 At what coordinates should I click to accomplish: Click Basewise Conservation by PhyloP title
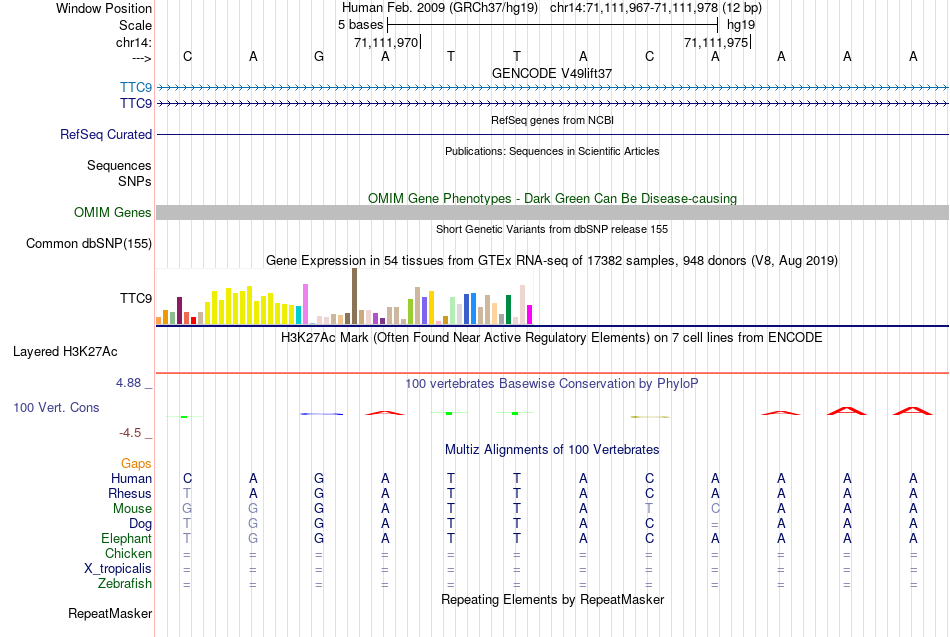click(x=552, y=384)
